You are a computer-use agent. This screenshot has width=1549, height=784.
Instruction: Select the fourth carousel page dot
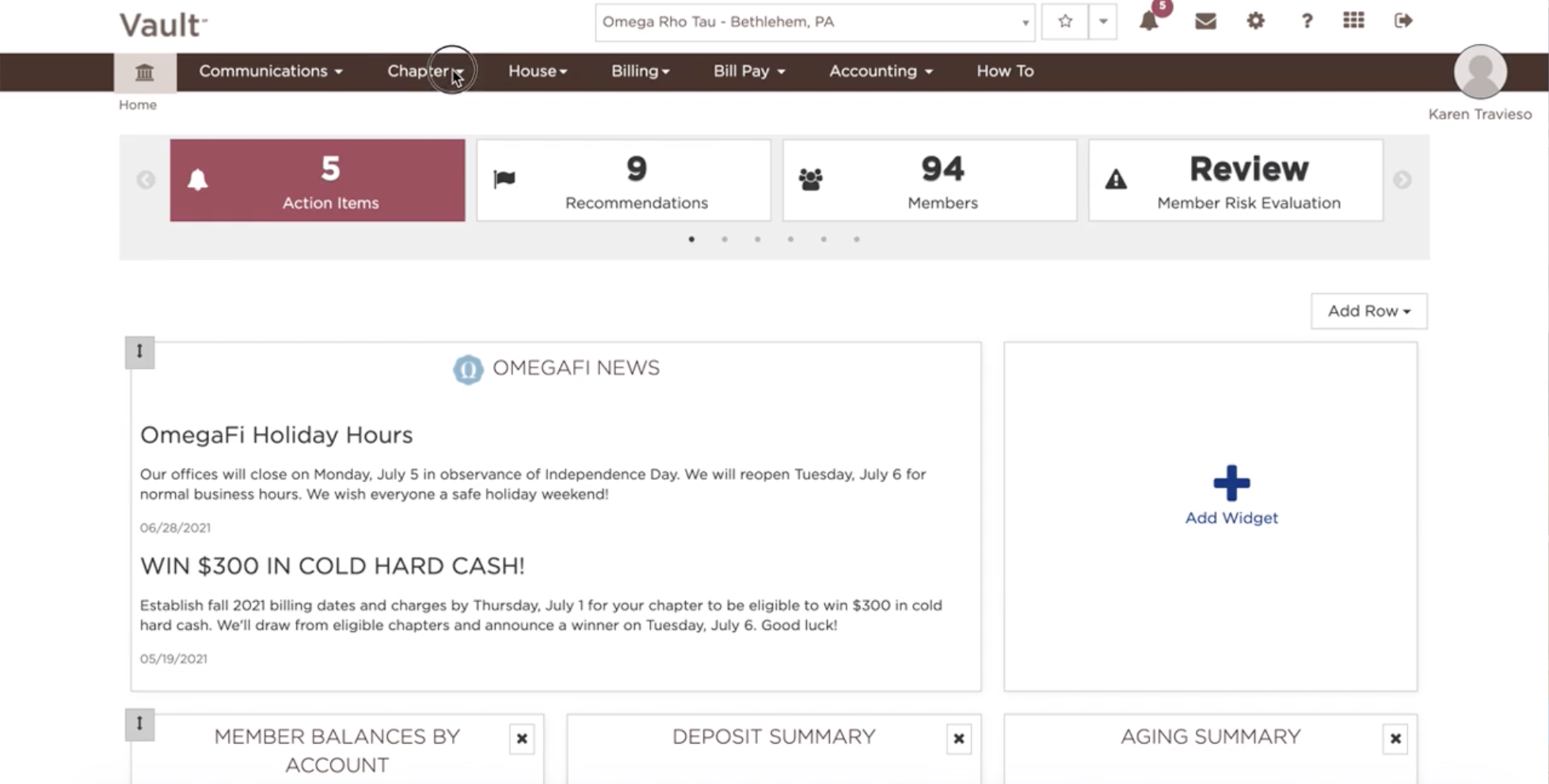click(x=790, y=239)
